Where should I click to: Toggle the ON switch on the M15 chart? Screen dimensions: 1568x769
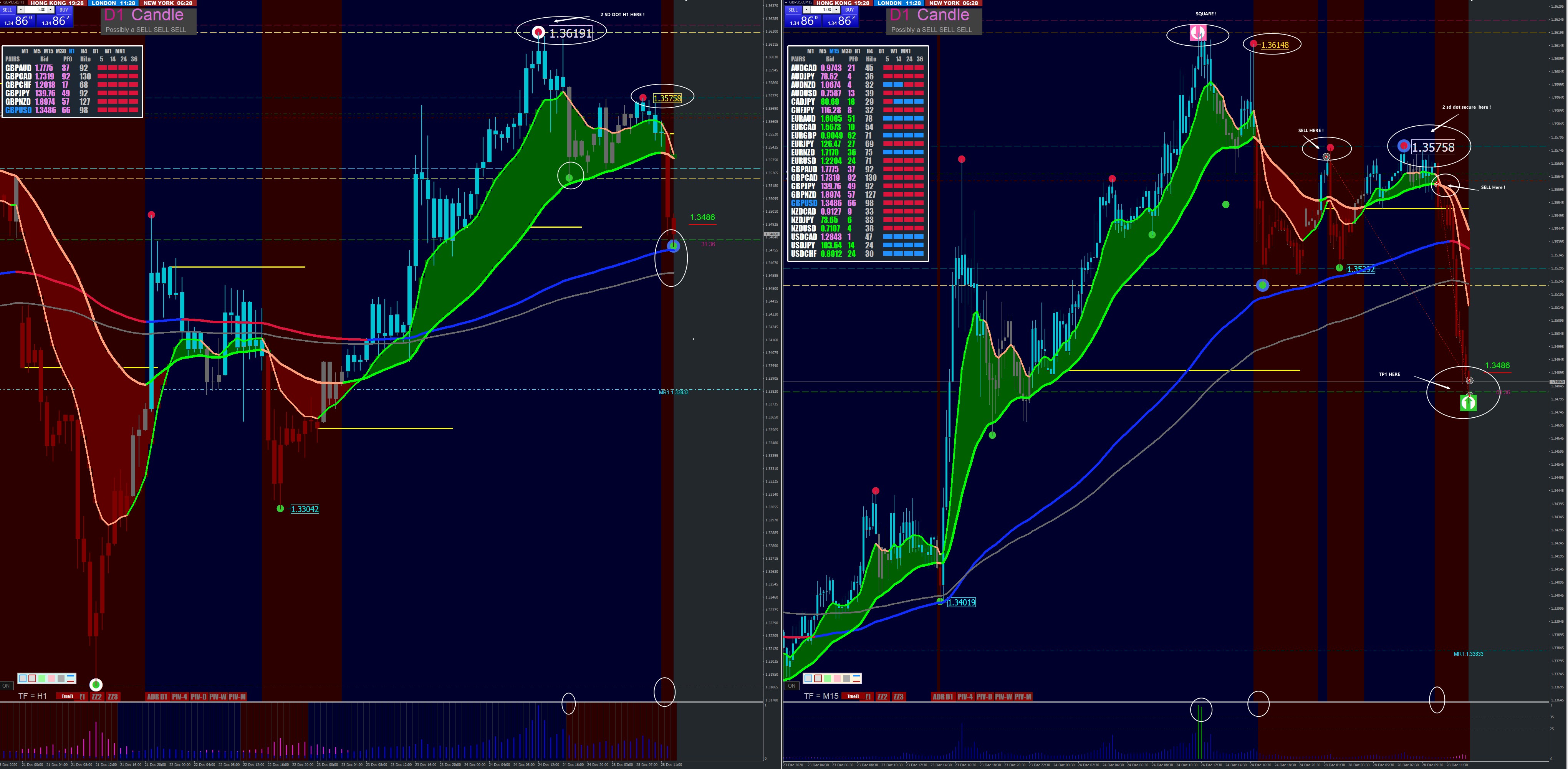click(x=791, y=686)
